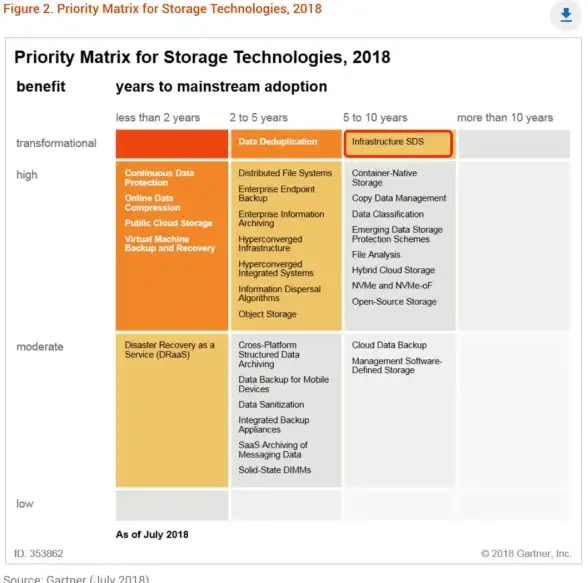The width and height of the screenshot is (588, 583).
Task: Select Data Sanitization in moderate row
Action: [271, 405]
